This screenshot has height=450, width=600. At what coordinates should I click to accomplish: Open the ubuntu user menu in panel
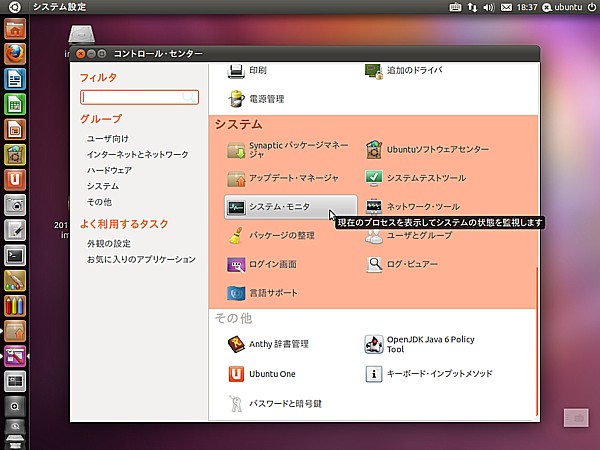pyautogui.click(x=562, y=7)
